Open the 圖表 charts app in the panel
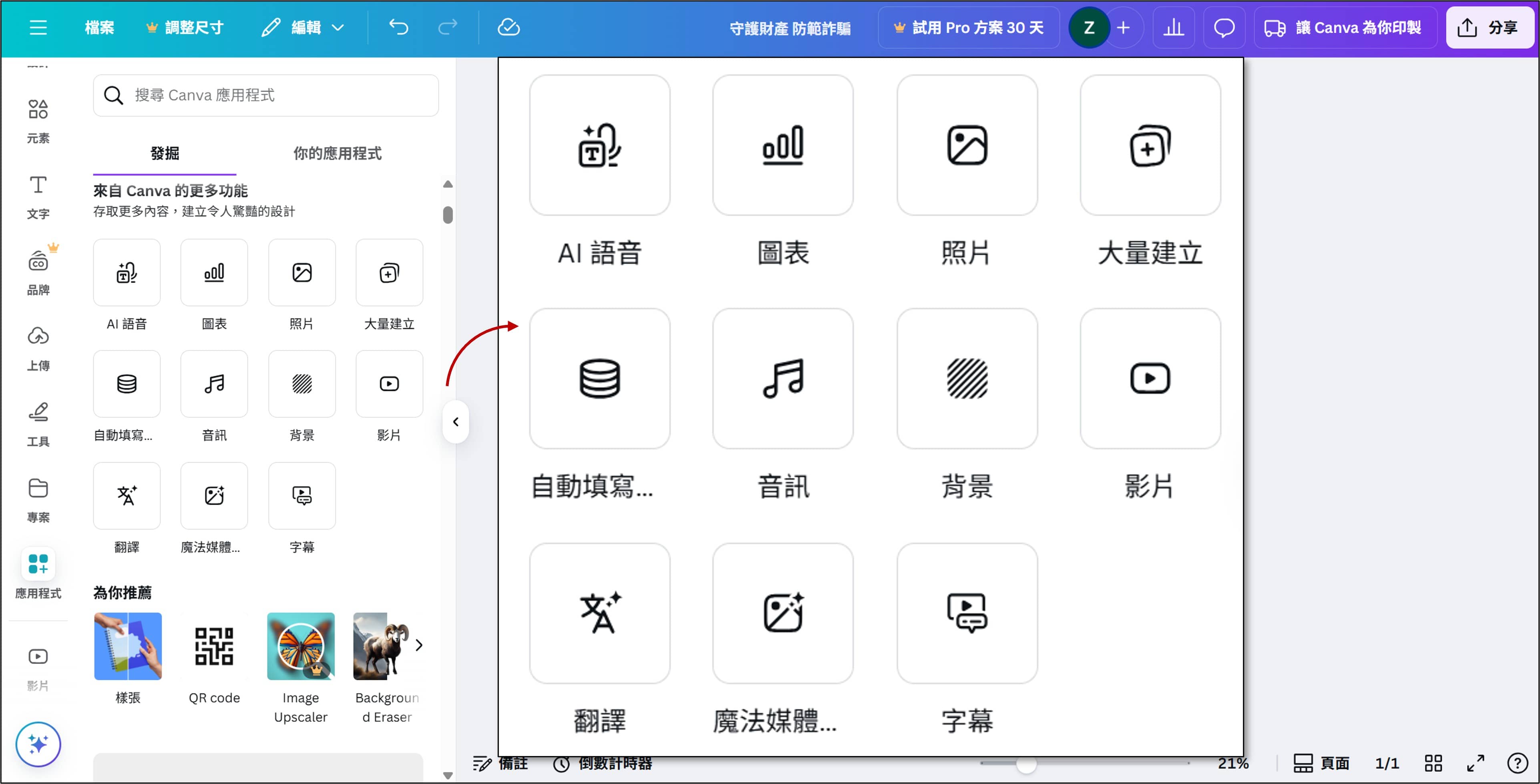 point(214,273)
